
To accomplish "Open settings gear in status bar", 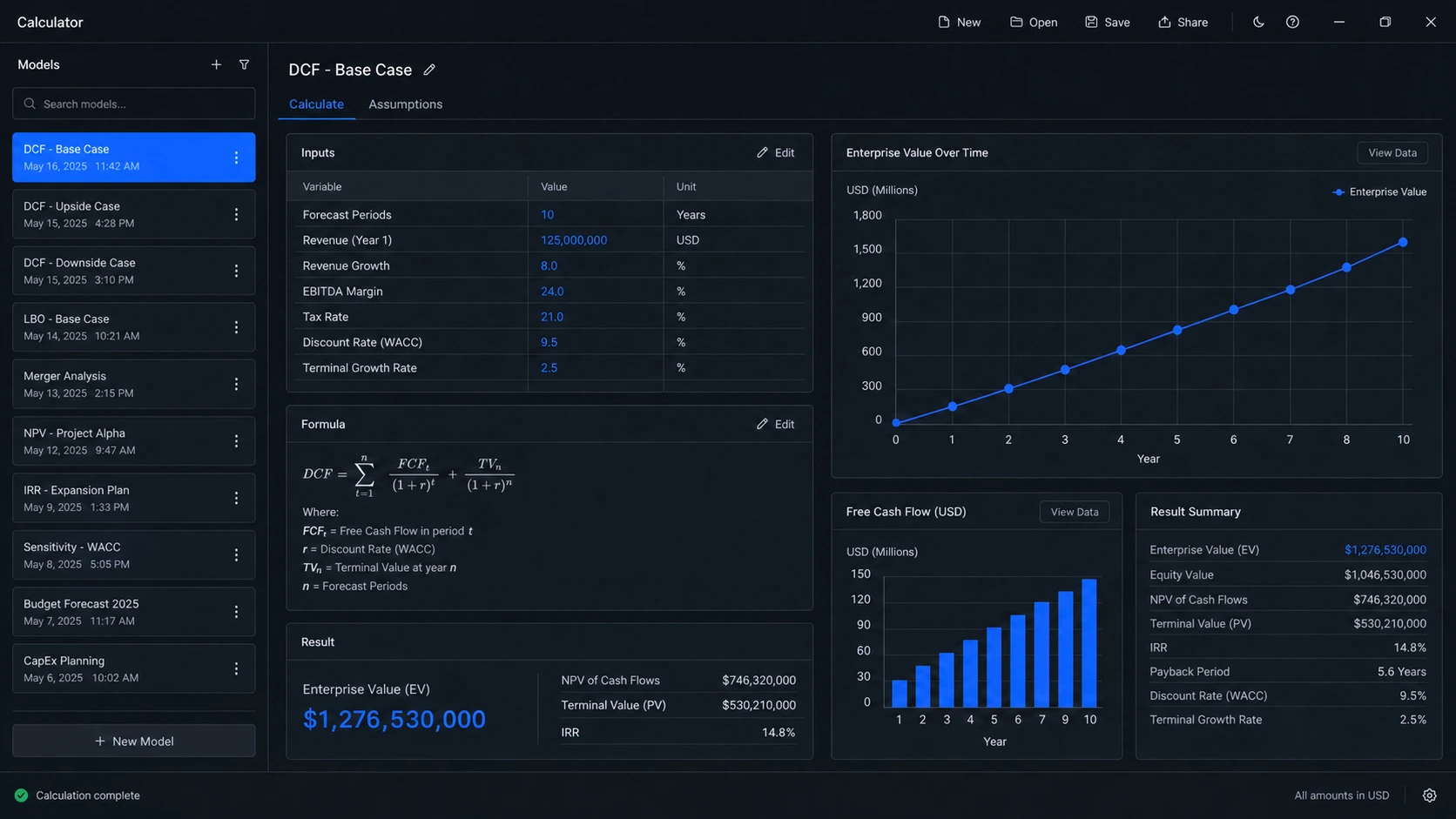I will (x=1429, y=796).
